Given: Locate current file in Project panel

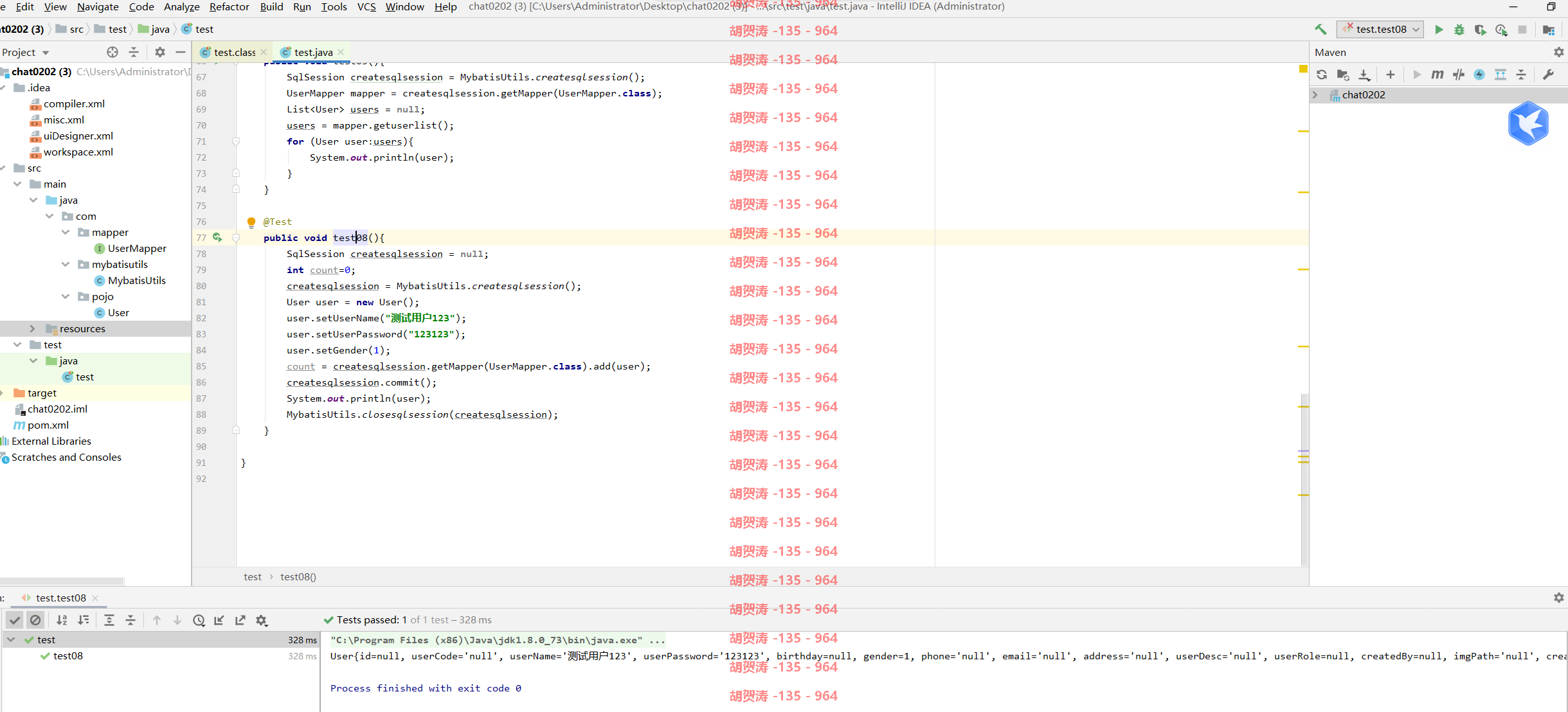Looking at the screenshot, I should tap(113, 52).
